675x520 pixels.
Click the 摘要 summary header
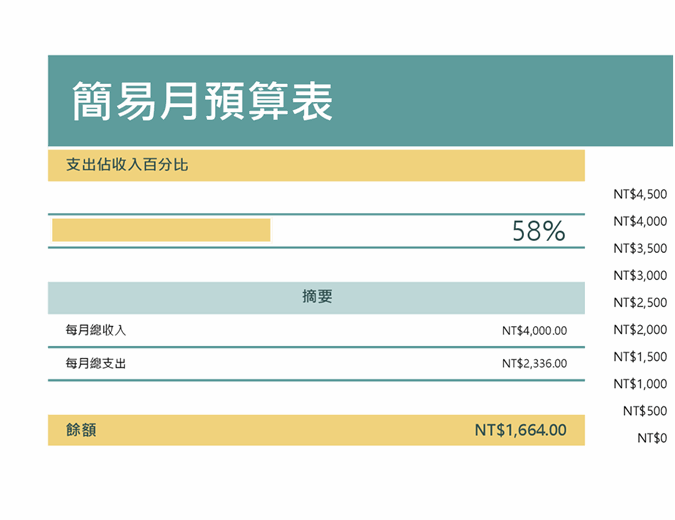point(317,297)
